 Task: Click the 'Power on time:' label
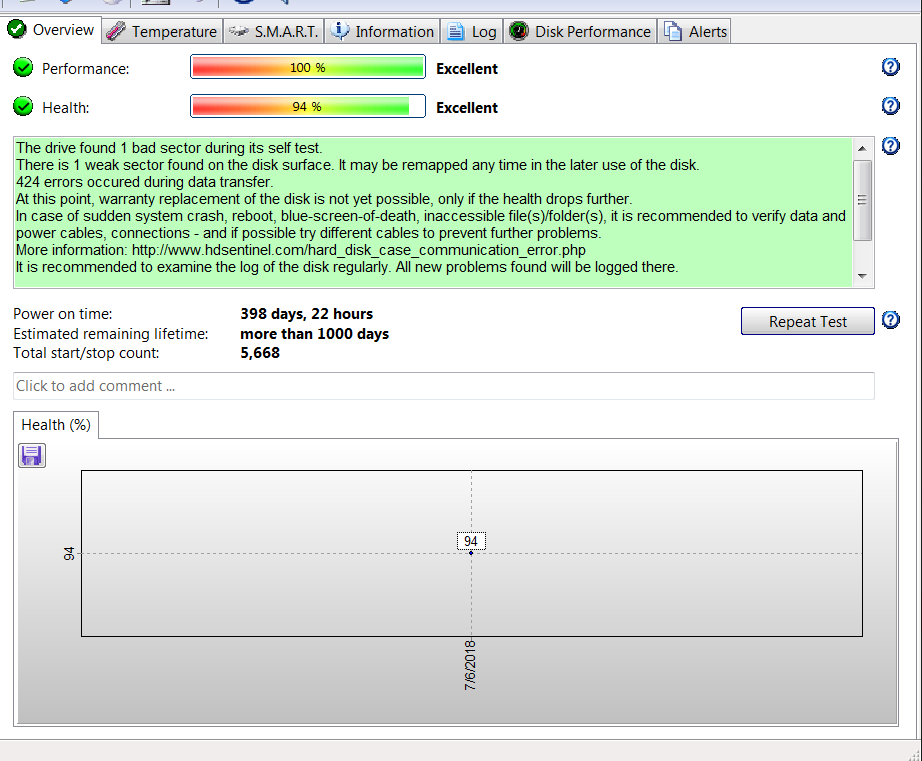(x=63, y=314)
